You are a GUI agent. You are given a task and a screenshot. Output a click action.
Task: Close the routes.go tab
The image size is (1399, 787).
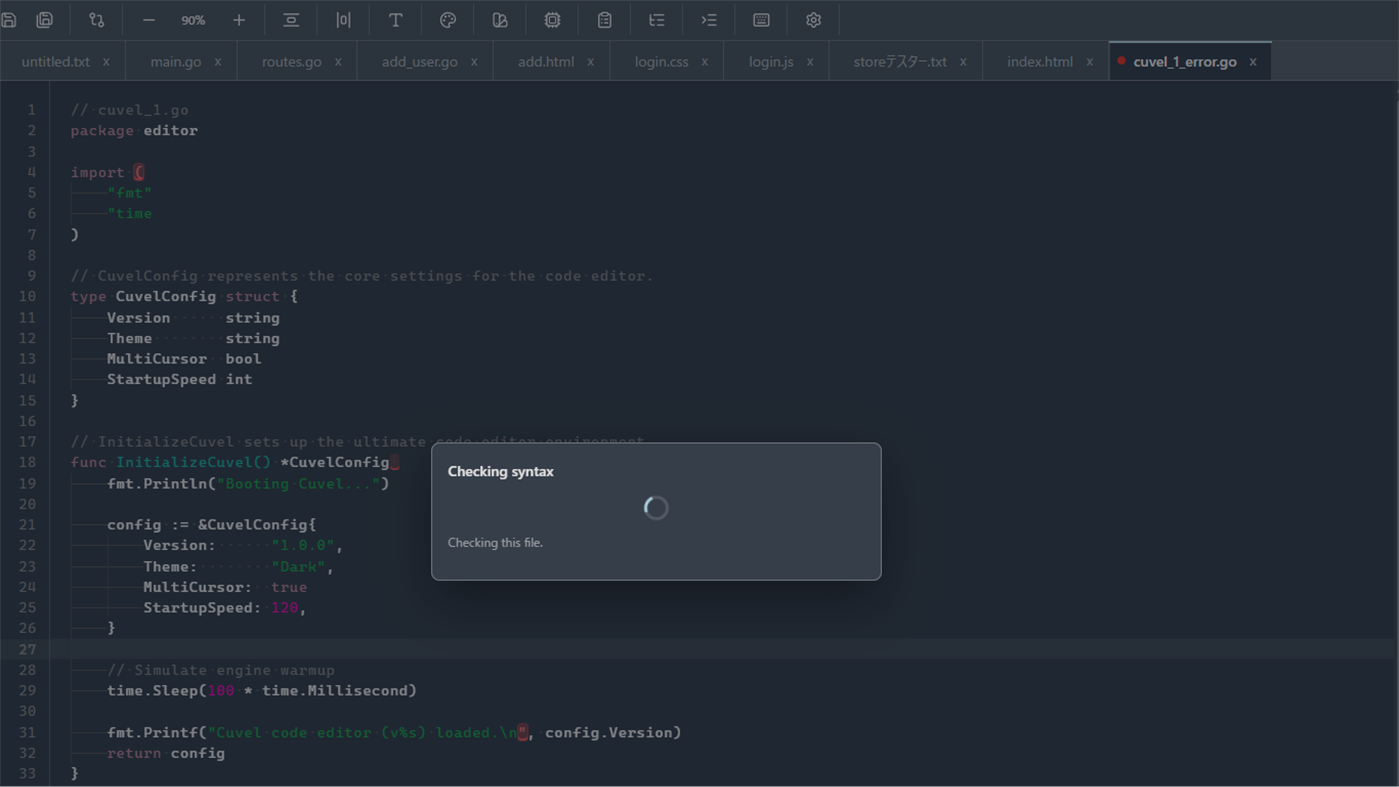pyautogui.click(x=338, y=62)
